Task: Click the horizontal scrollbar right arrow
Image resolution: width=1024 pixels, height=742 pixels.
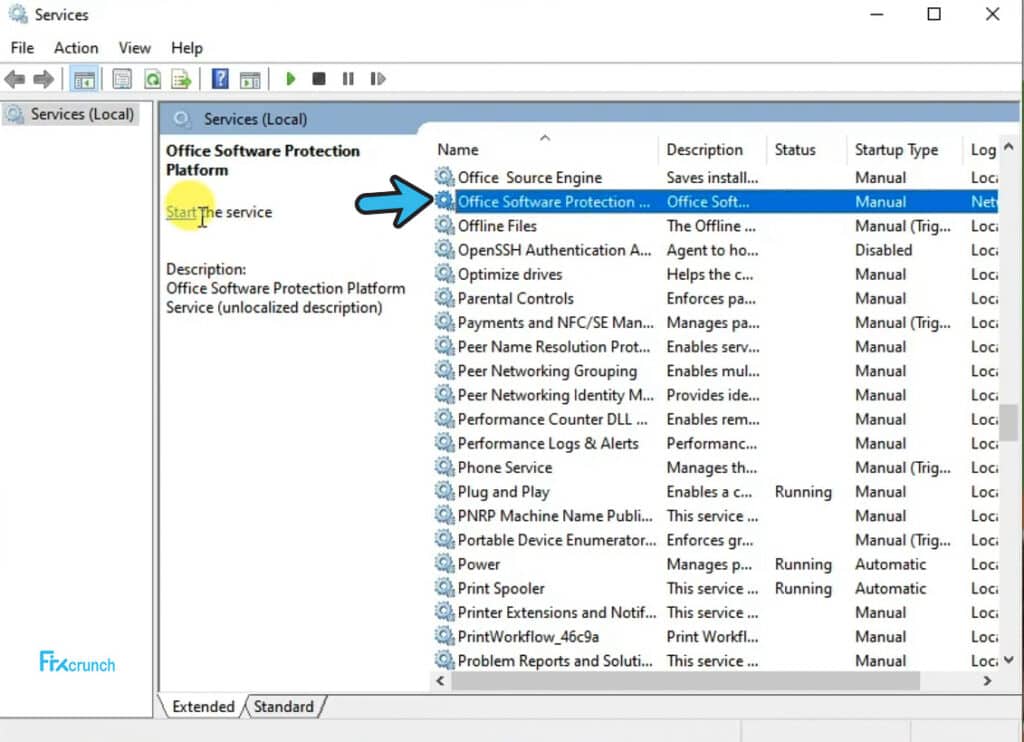Action: 987,681
